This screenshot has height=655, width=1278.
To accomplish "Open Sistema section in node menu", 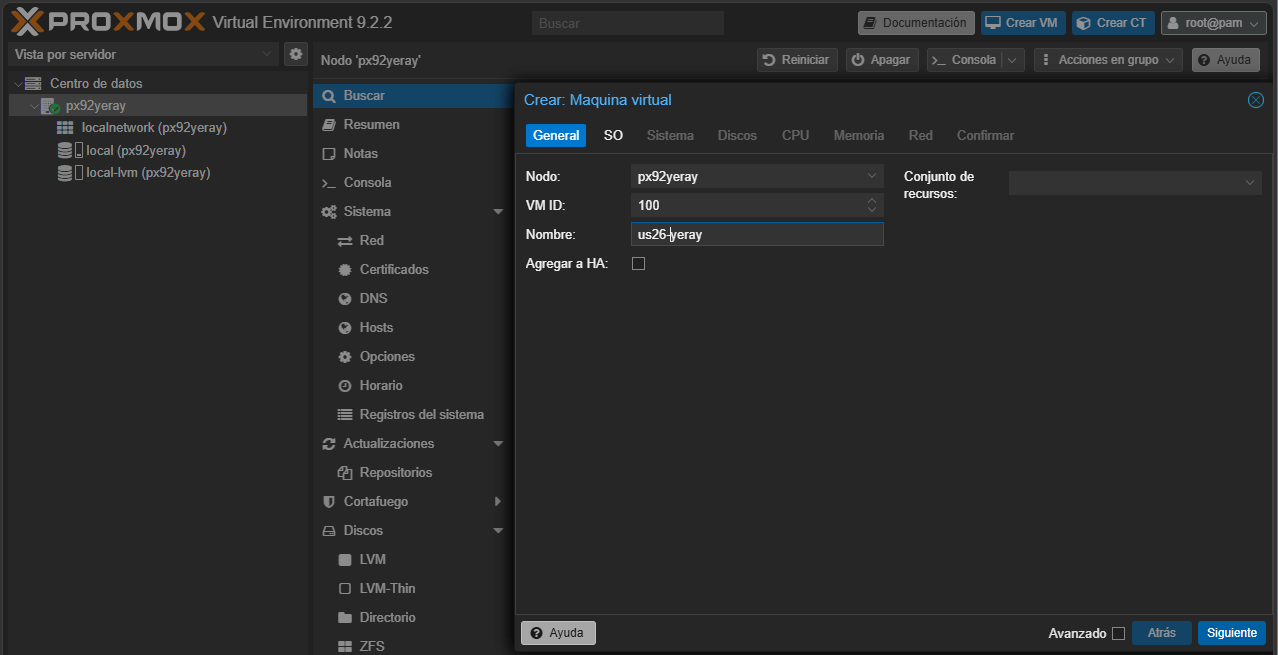I will [414, 212].
